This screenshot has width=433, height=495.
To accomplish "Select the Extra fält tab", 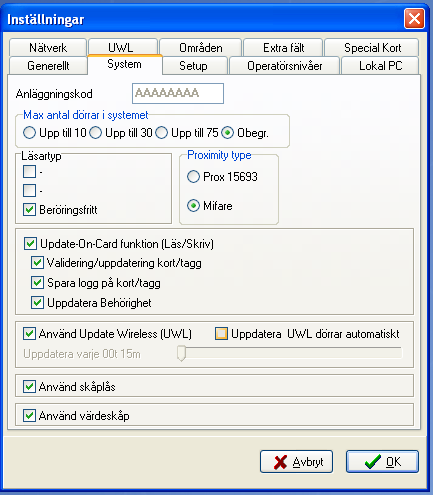I will (x=283, y=48).
